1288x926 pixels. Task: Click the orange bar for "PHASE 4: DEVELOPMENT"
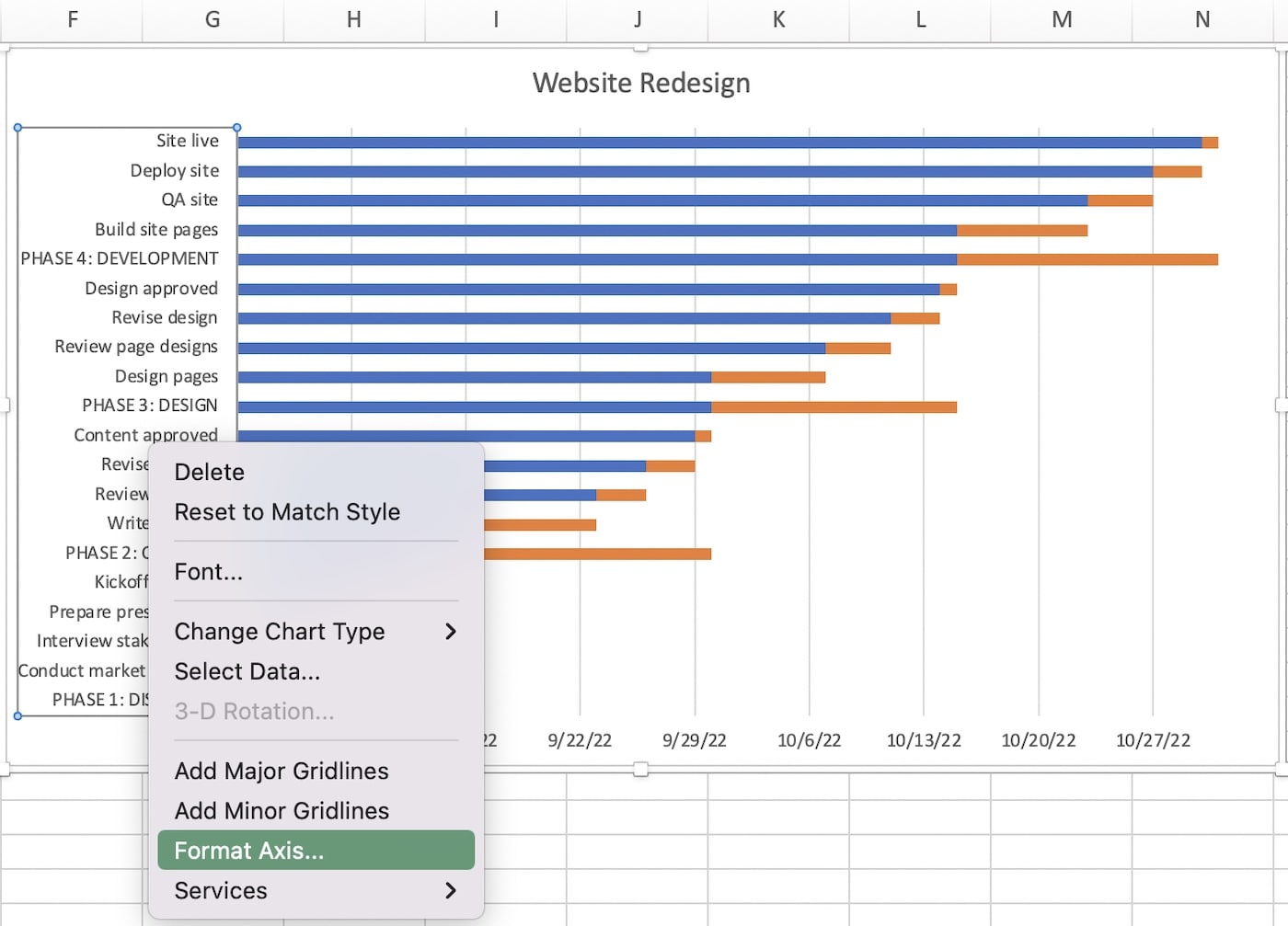coord(1086,258)
